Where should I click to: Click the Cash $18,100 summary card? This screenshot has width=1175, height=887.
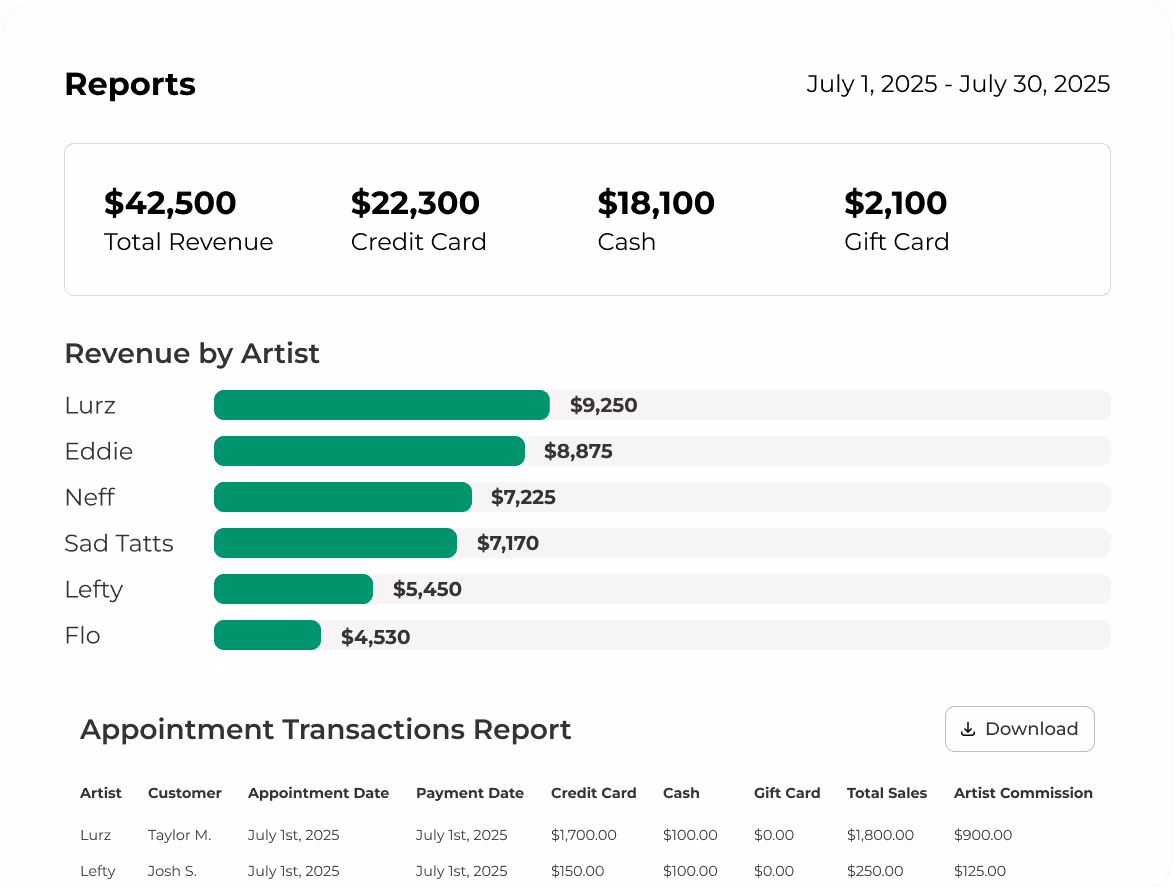click(656, 219)
